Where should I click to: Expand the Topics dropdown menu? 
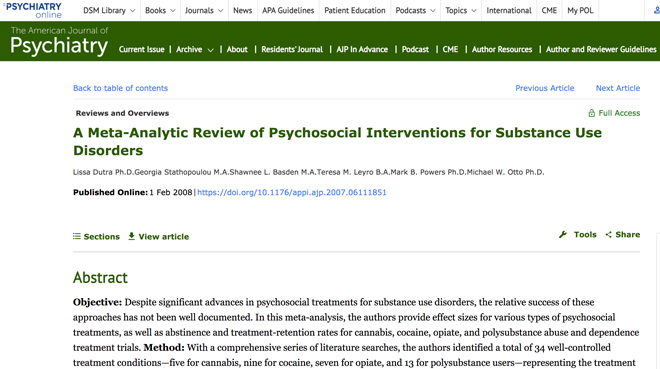coord(474,11)
